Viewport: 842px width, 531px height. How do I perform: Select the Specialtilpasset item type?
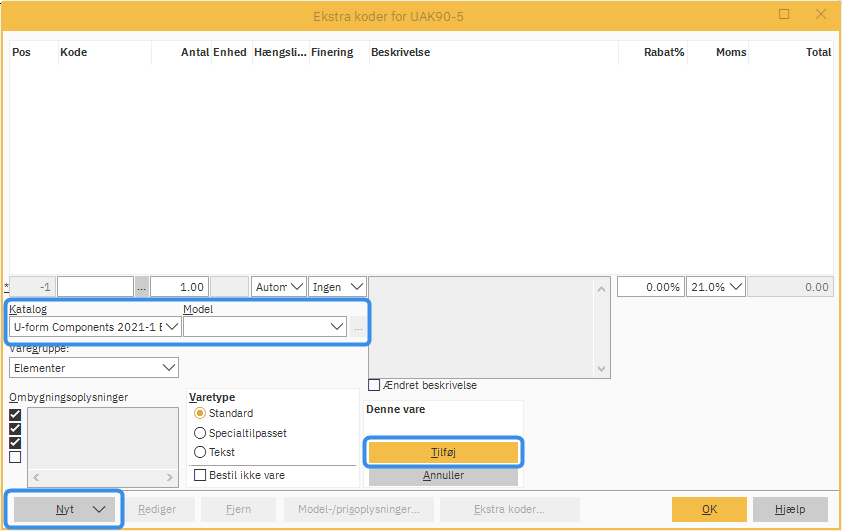[200, 433]
